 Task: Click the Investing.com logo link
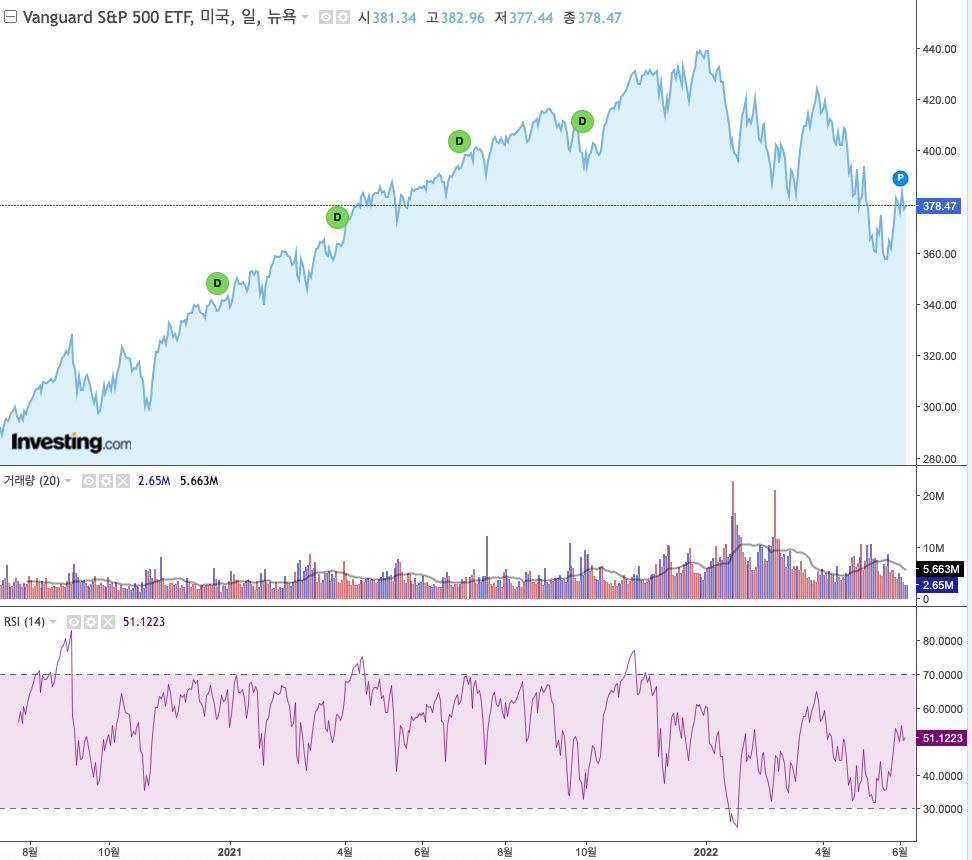[x=71, y=443]
